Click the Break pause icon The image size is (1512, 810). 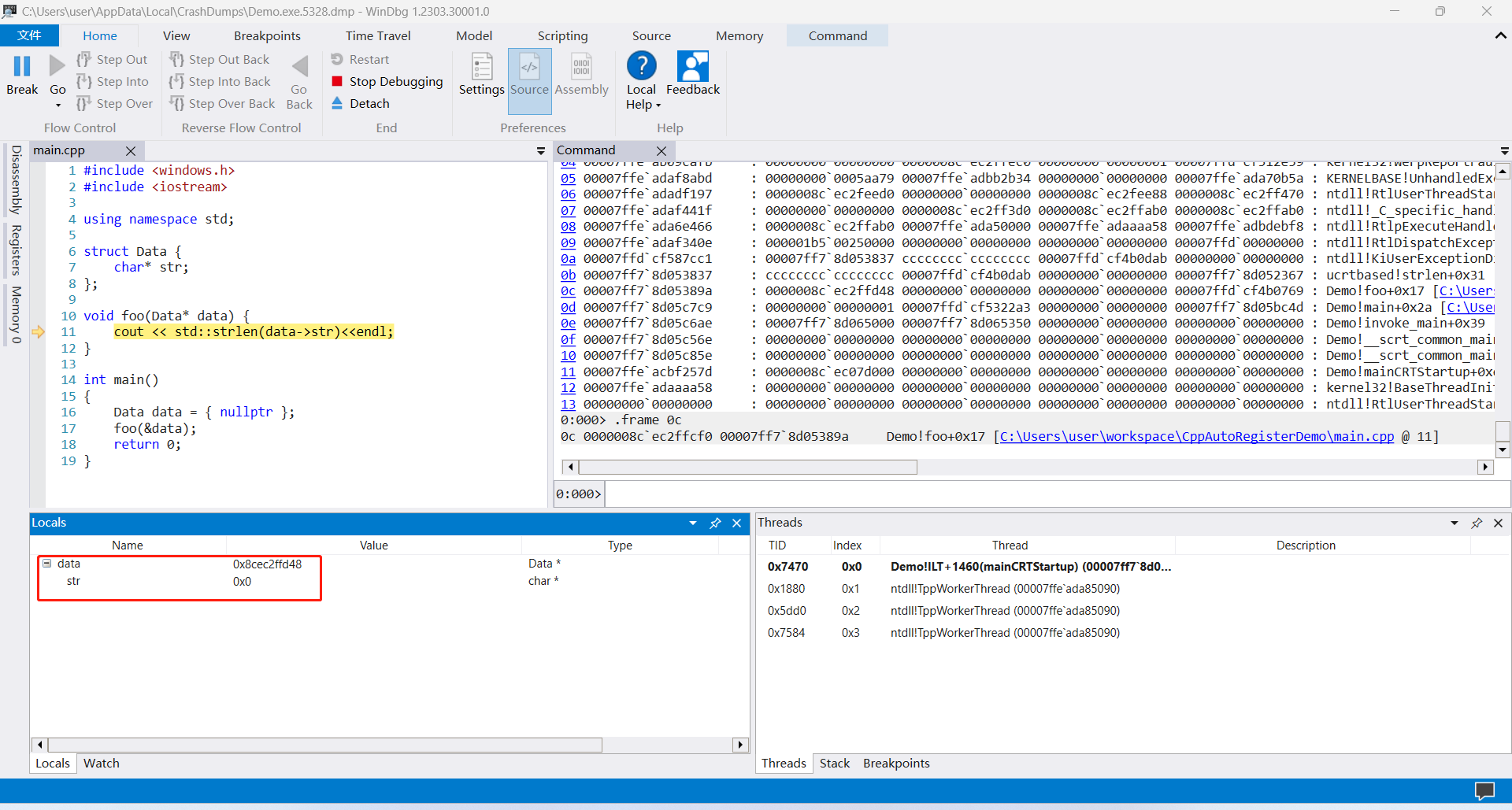(x=22, y=67)
